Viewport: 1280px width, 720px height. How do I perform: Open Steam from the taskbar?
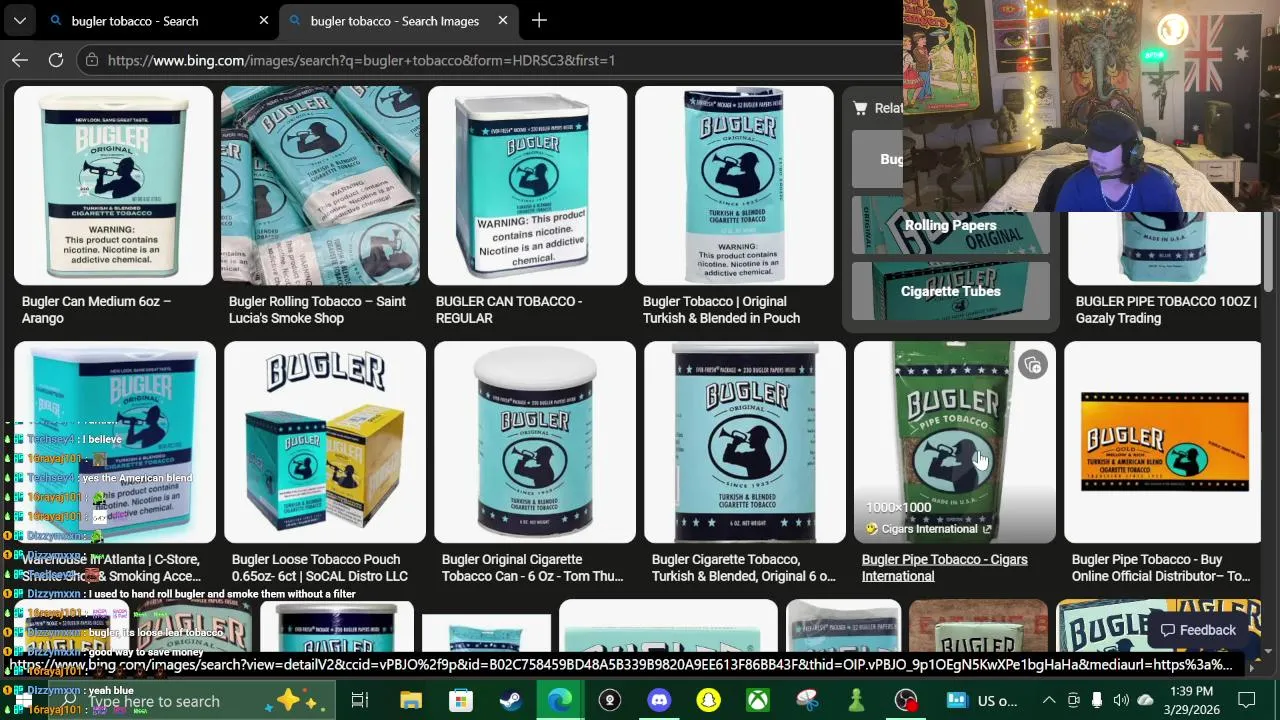[510, 701]
